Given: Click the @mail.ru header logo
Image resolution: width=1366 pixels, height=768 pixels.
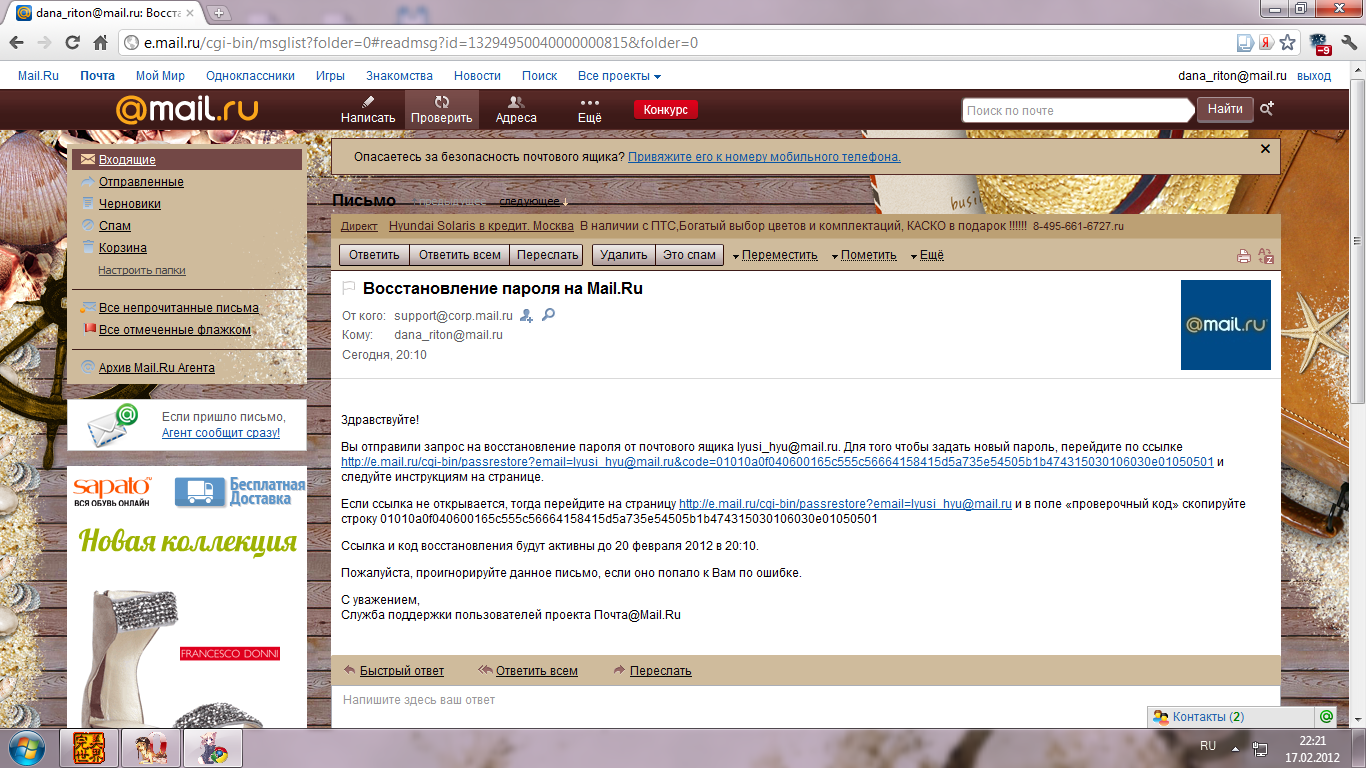Looking at the screenshot, I should pyautogui.click(x=187, y=110).
